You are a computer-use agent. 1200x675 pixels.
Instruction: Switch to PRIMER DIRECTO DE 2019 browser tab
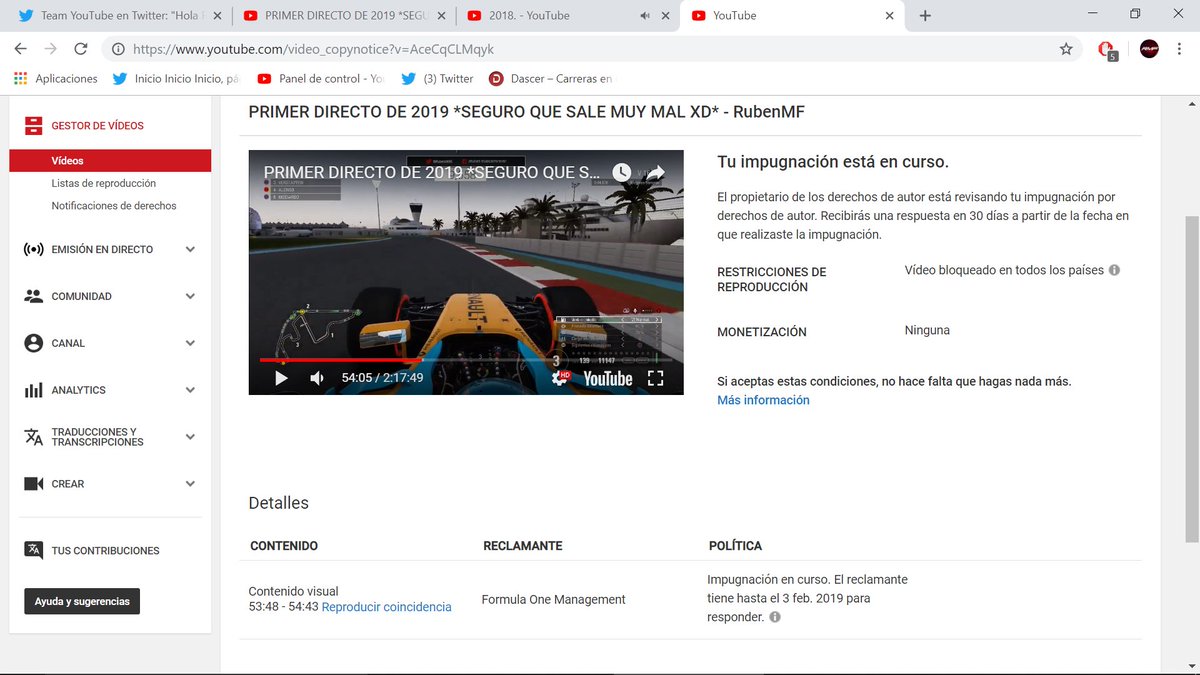343,15
